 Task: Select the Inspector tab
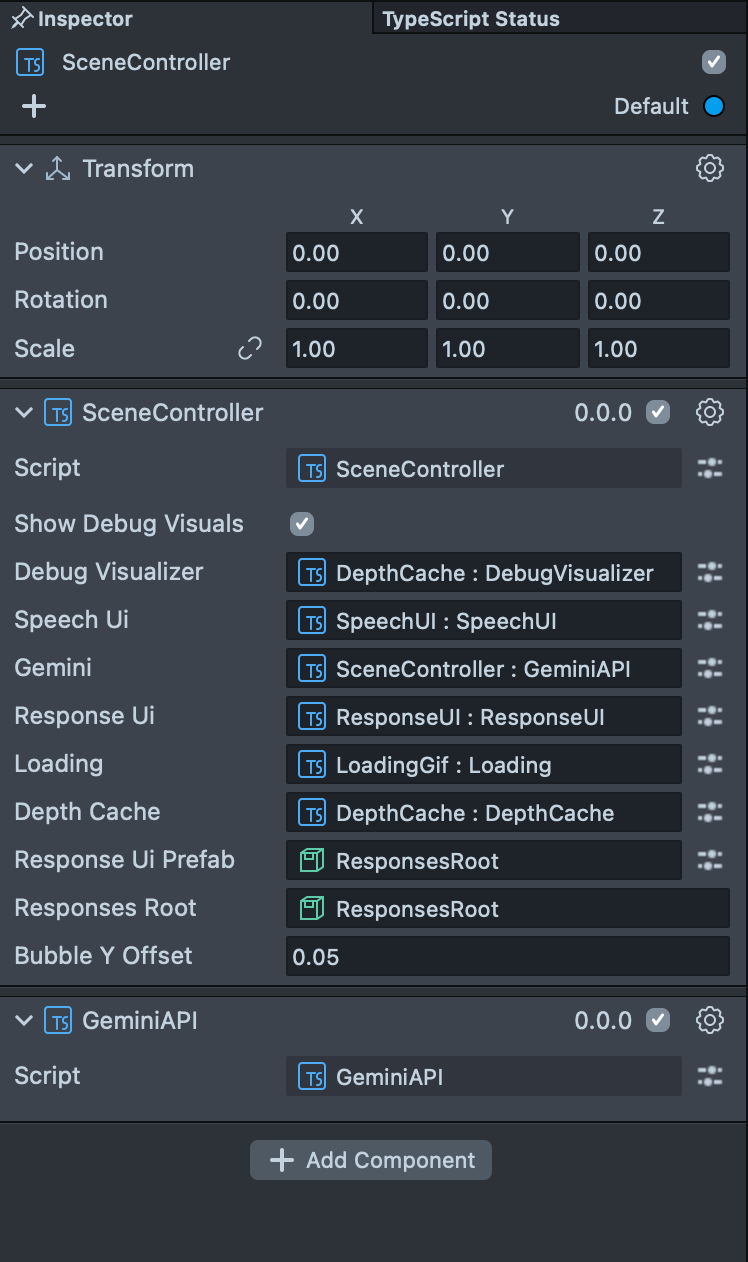click(84, 19)
